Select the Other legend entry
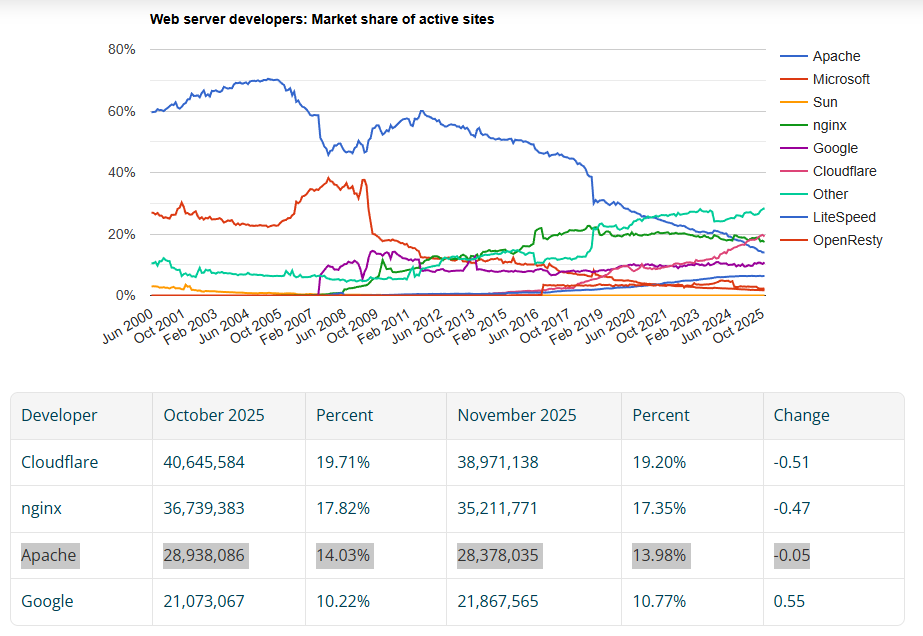The height and width of the screenshot is (636, 923). coord(830,195)
